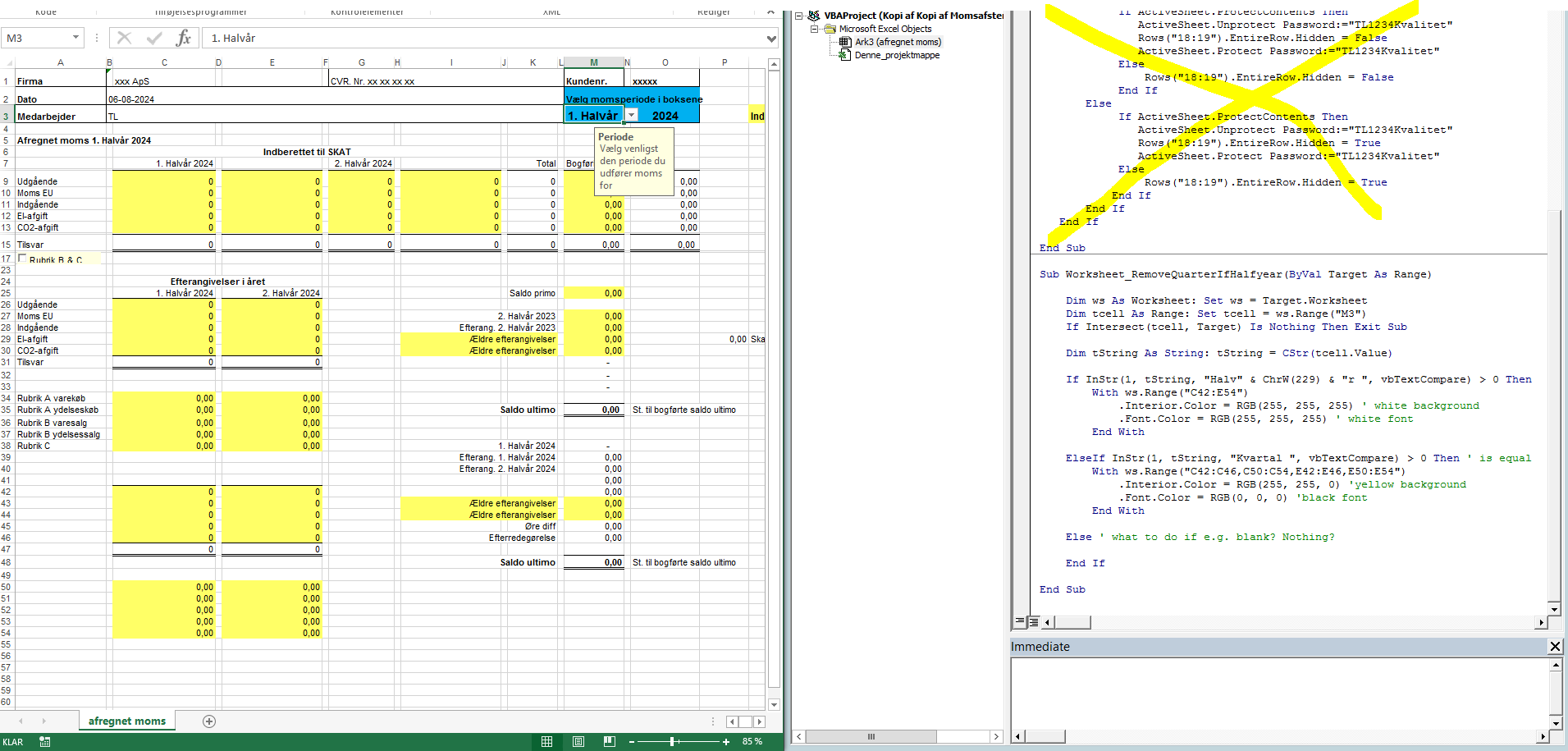The height and width of the screenshot is (751, 1568).
Task: Select Denne_projektmappe in project tree
Action: [x=897, y=55]
